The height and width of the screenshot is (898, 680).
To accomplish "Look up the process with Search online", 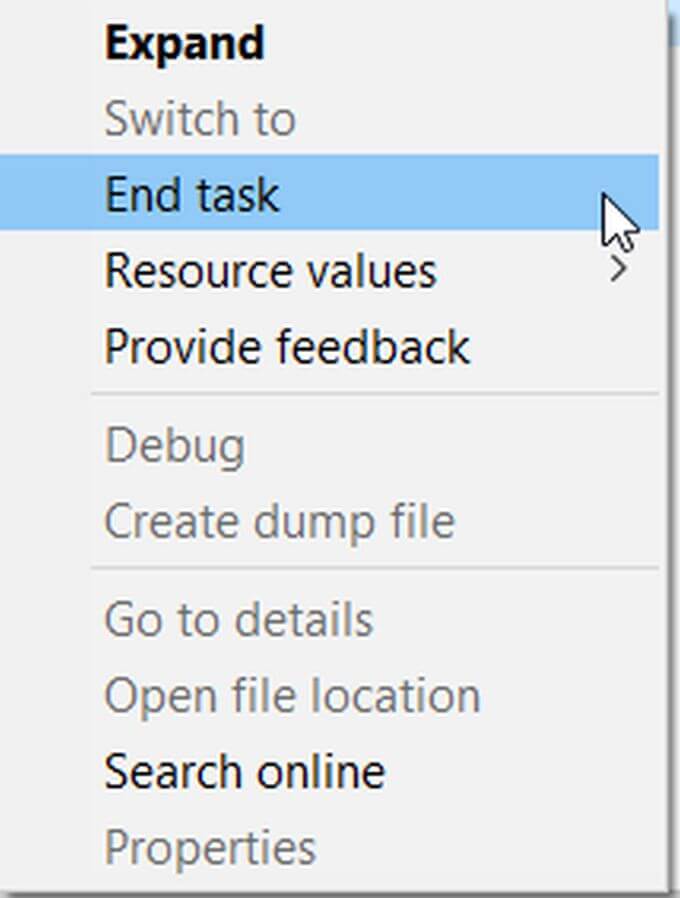I will (x=245, y=772).
